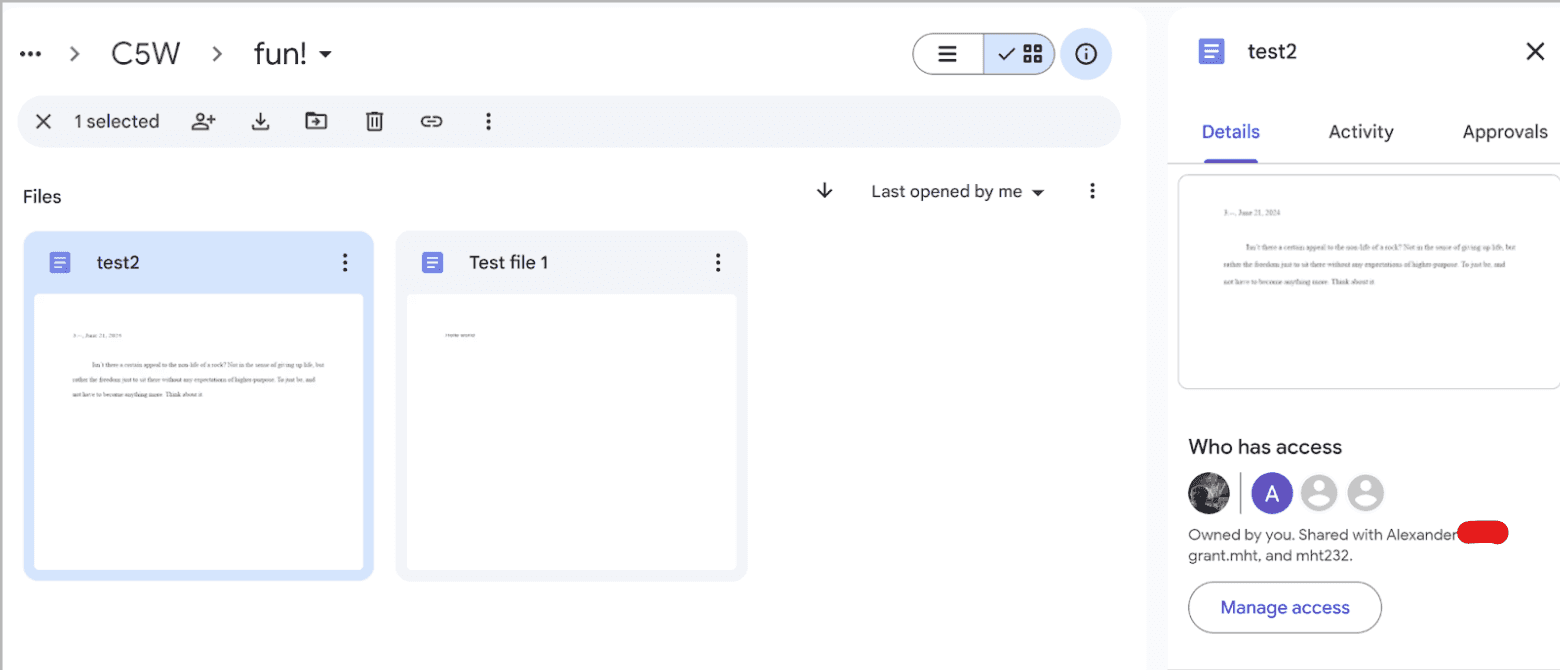
Task: Open the file details info icon
Action: [x=1086, y=54]
